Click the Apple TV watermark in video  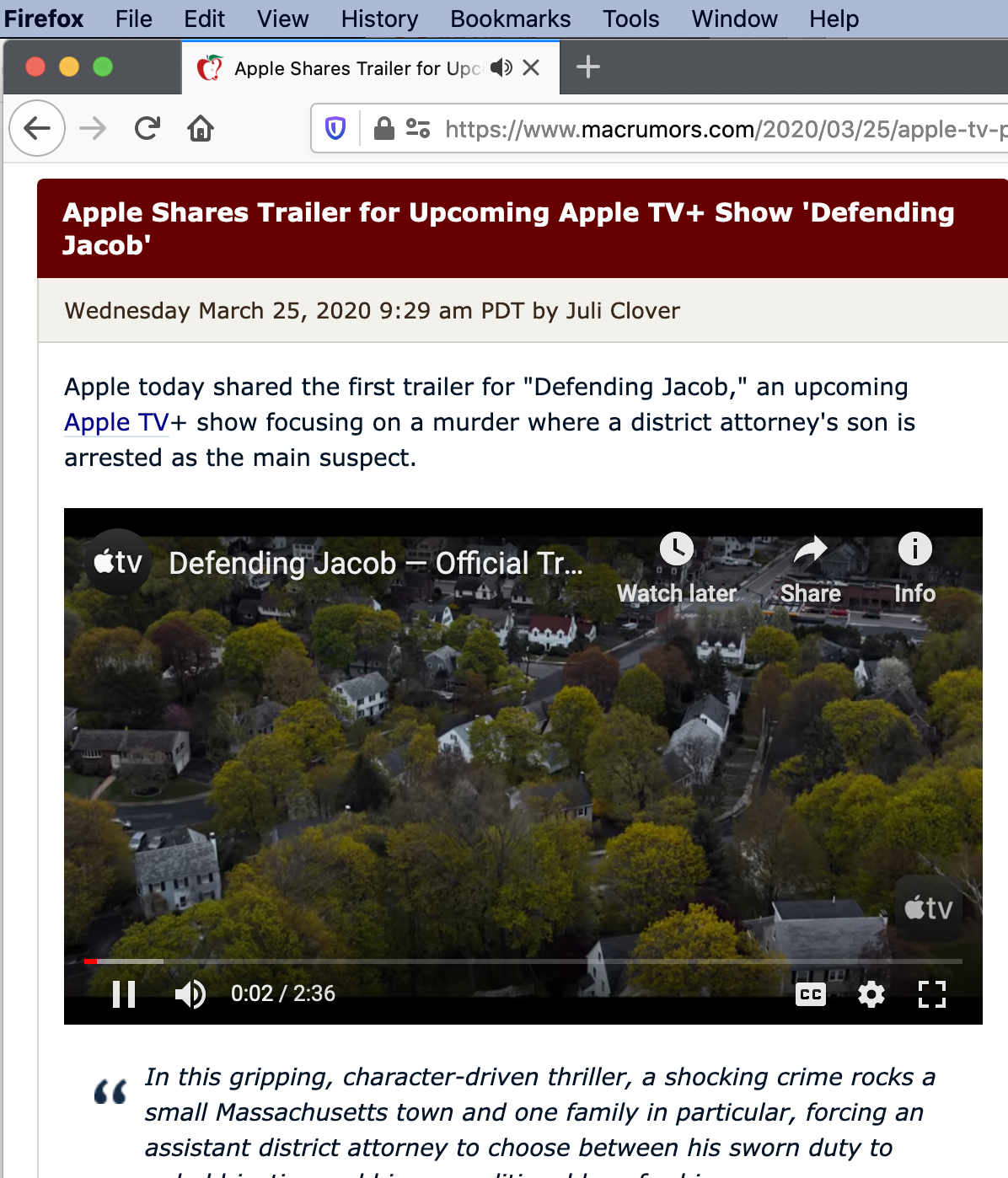928,908
